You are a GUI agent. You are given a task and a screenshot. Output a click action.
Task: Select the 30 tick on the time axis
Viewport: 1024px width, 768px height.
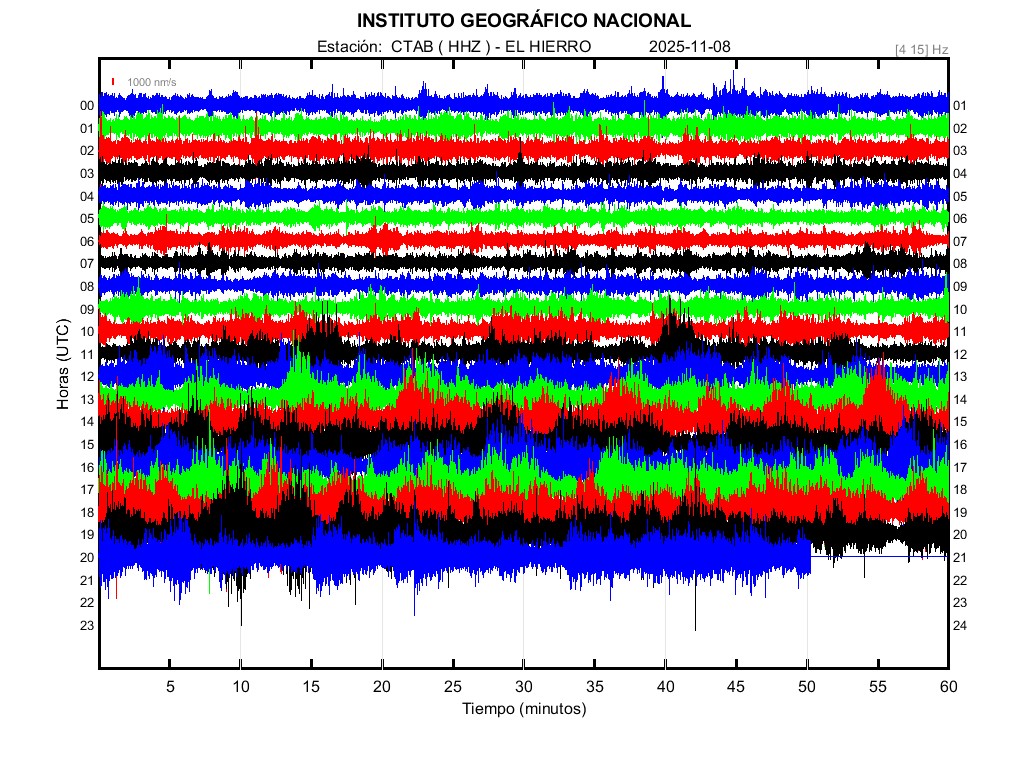click(x=524, y=687)
